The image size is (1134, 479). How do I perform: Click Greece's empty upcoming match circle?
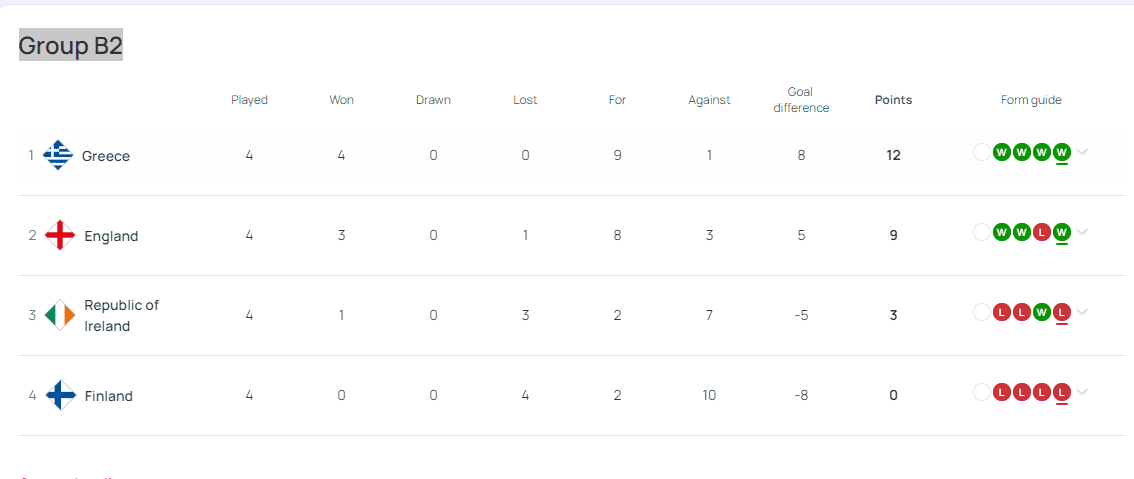click(981, 152)
